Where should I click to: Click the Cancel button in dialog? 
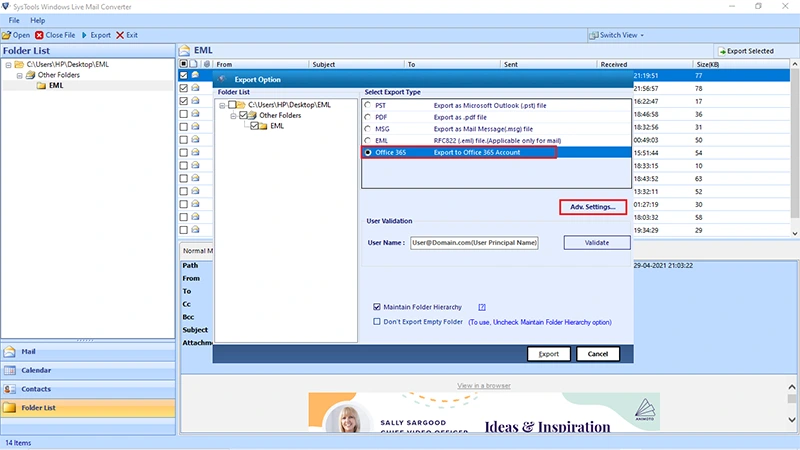click(x=597, y=354)
